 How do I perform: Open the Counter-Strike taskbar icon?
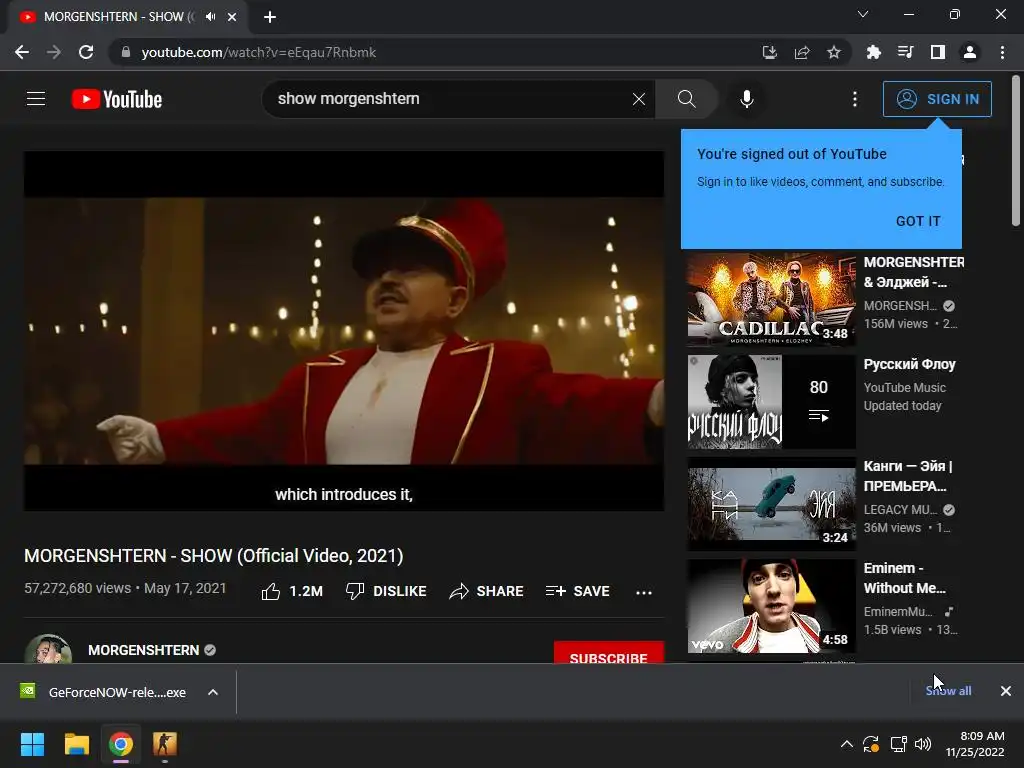tap(165, 744)
